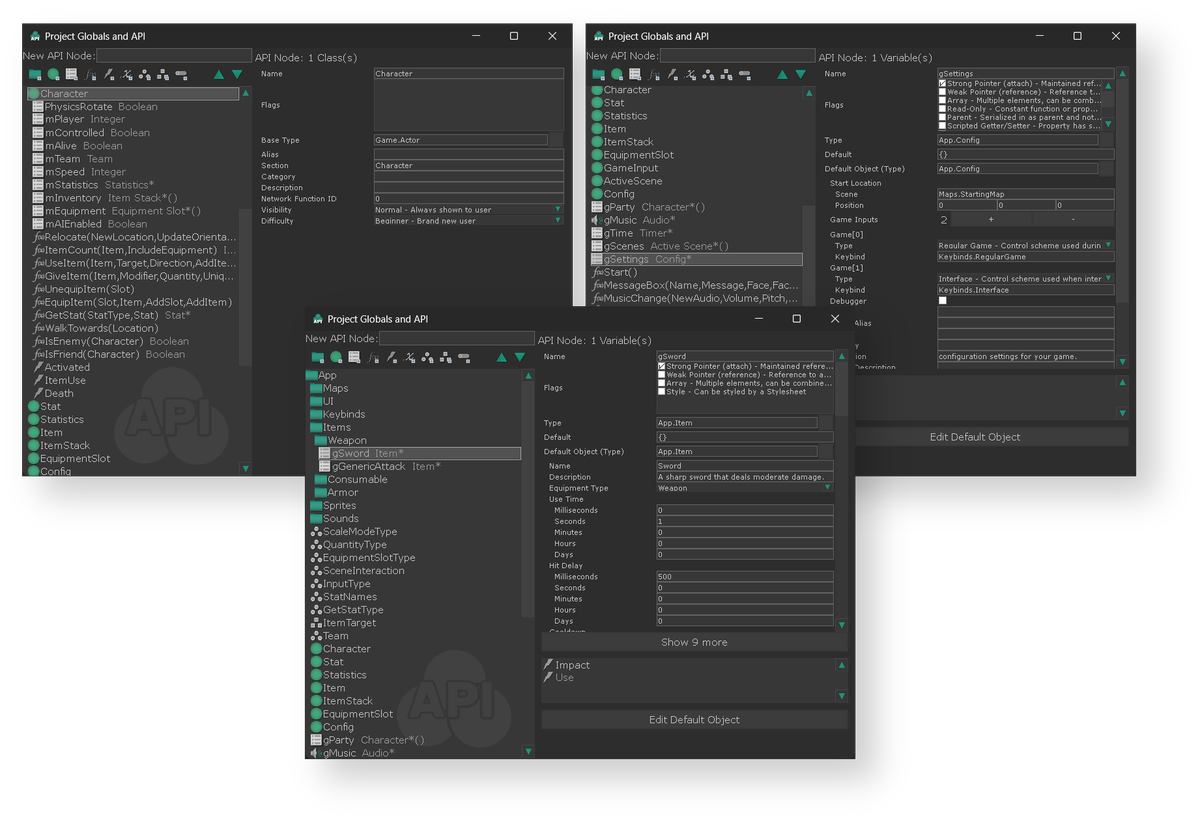Viewport: 1200px width, 821px height.
Task: Click the Description field of the Sword item
Action: (x=745, y=477)
